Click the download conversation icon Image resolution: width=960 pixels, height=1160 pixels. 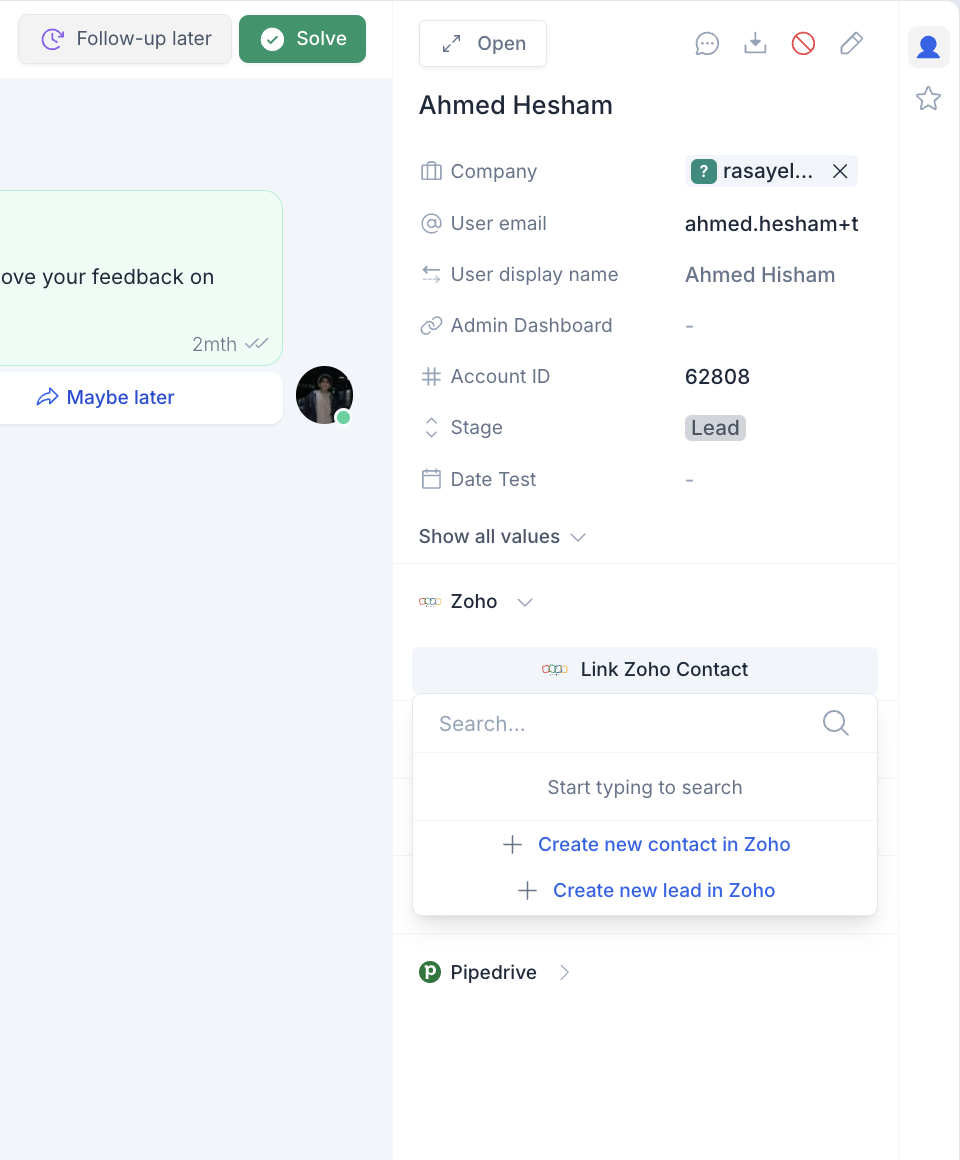pyautogui.click(x=755, y=43)
